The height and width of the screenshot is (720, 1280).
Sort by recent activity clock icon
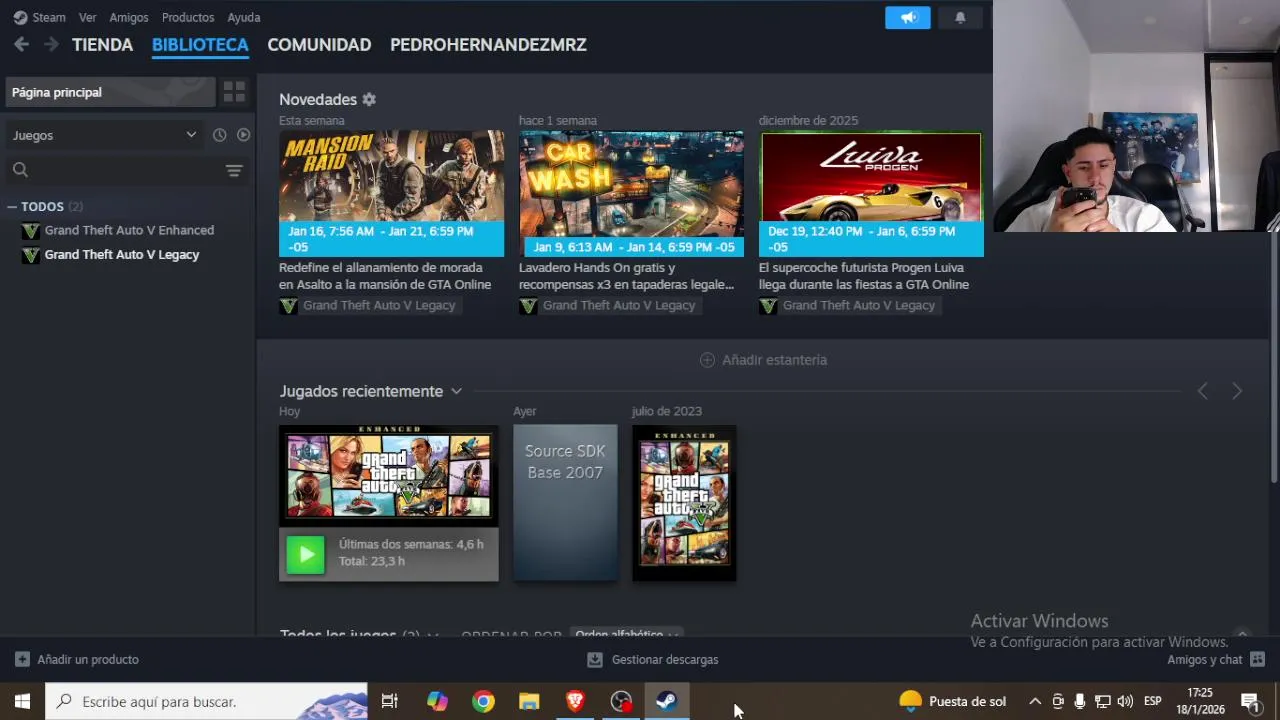click(220, 135)
